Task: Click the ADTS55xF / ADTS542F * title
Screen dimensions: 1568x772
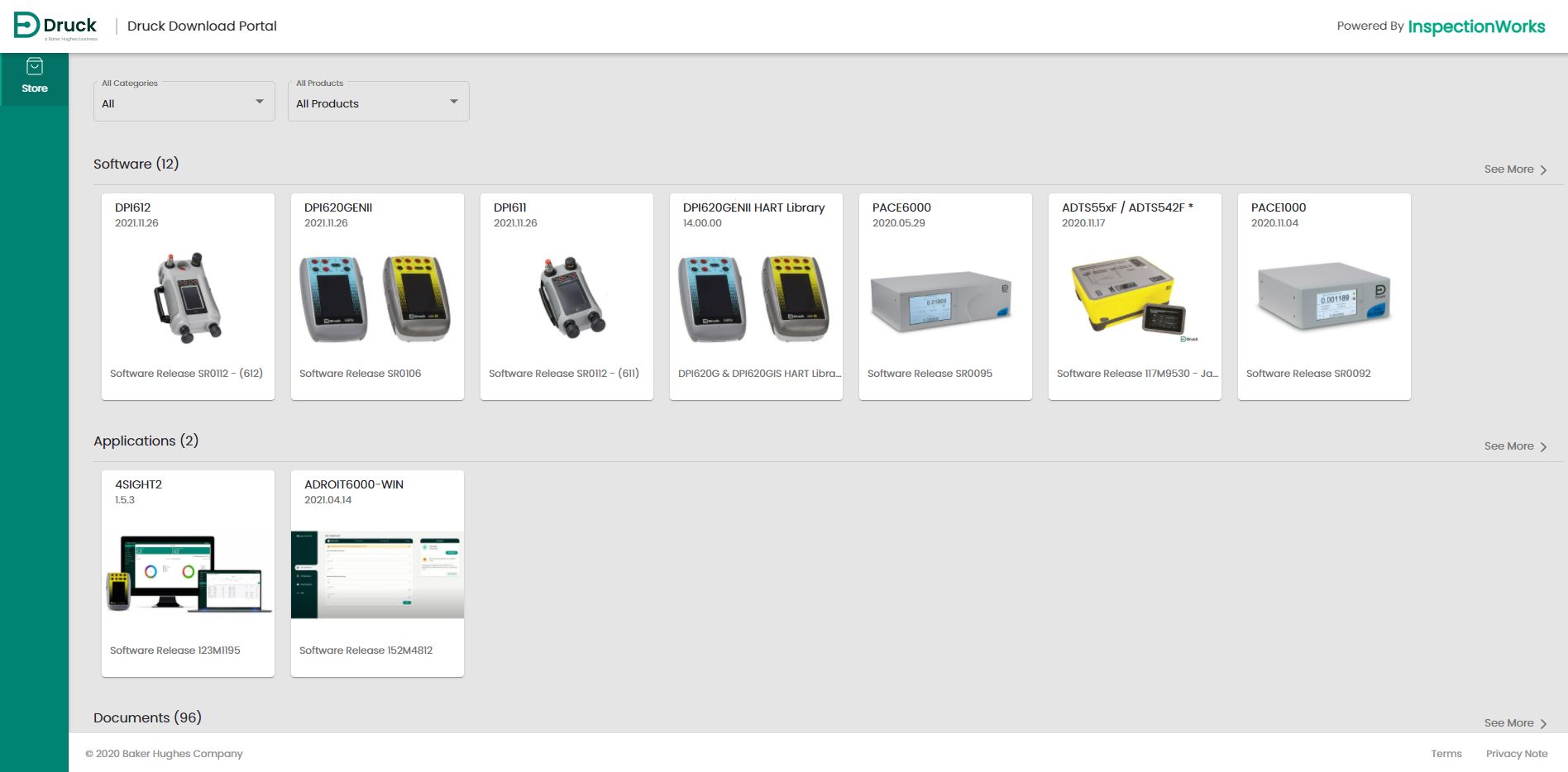Action: pos(1127,207)
